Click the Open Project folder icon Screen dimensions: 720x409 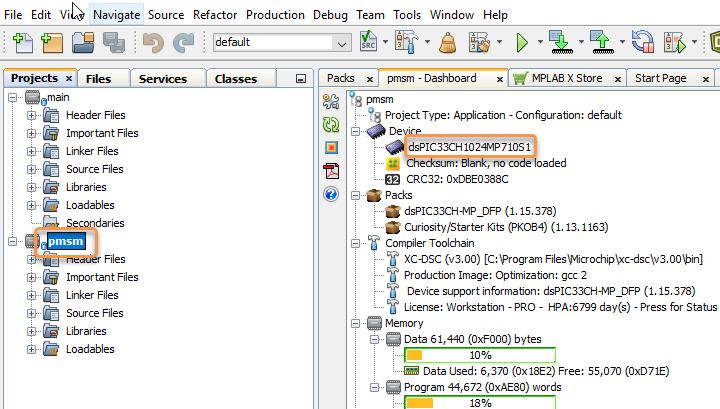click(x=83, y=43)
